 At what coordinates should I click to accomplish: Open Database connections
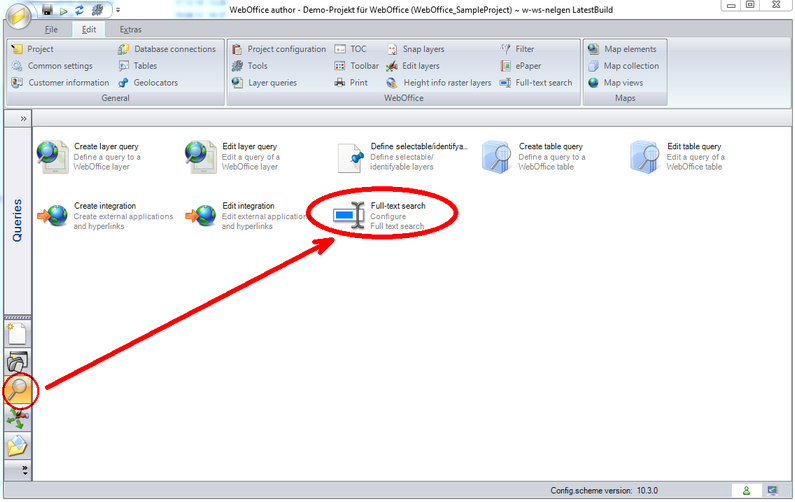(x=167, y=49)
